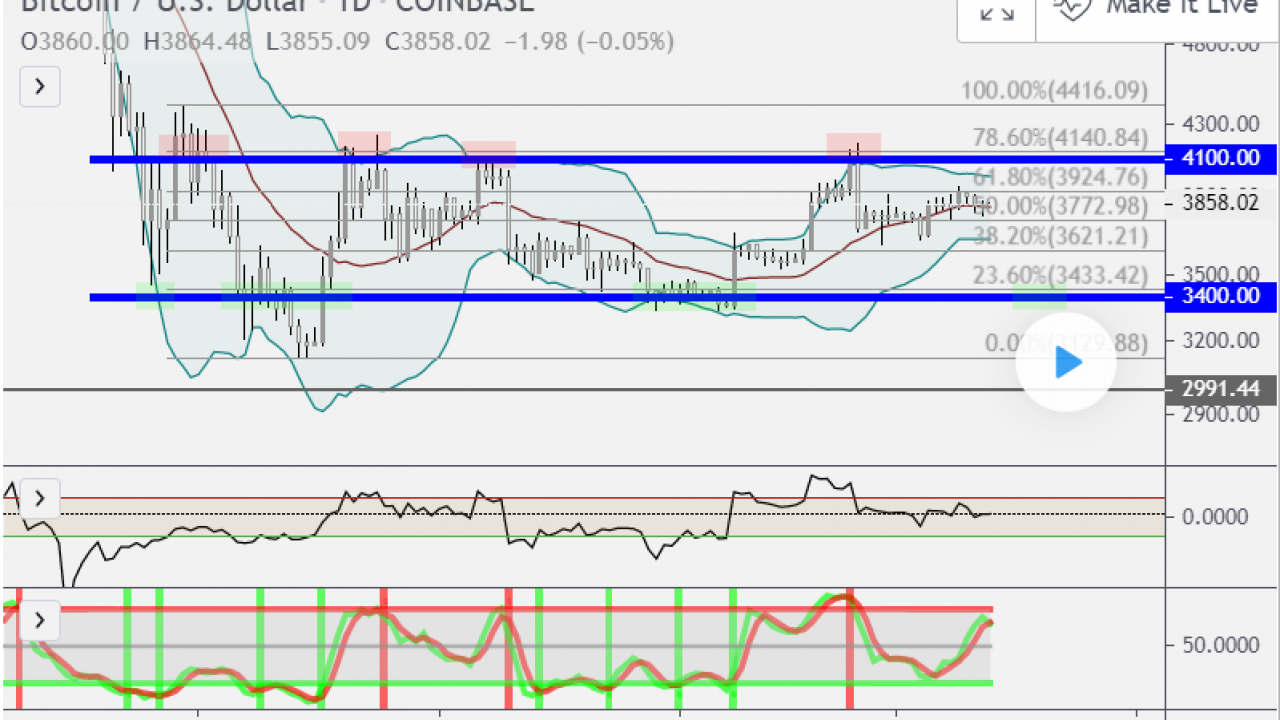Start the chart replay with the blue play button
This screenshot has height=720, width=1280.
(1068, 362)
